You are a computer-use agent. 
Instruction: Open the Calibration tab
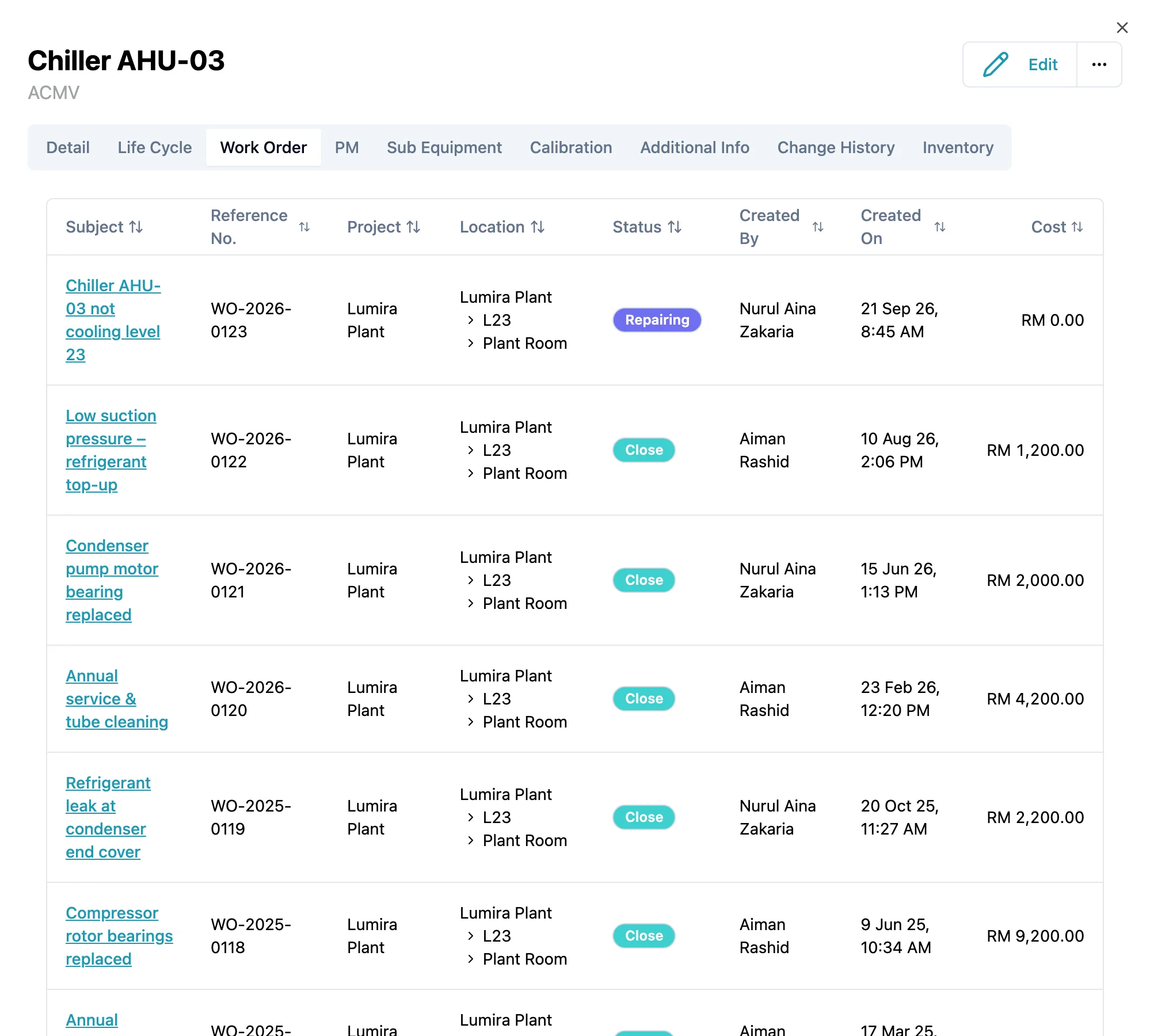tap(571, 147)
